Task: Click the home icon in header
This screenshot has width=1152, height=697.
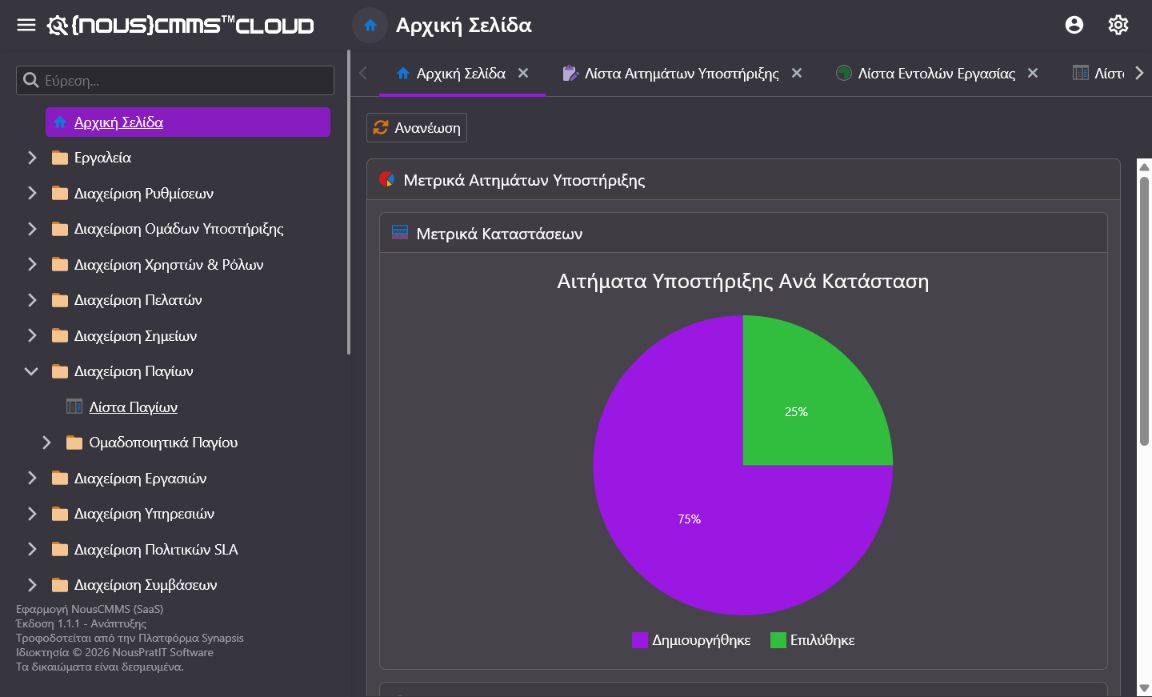Action: click(x=370, y=25)
